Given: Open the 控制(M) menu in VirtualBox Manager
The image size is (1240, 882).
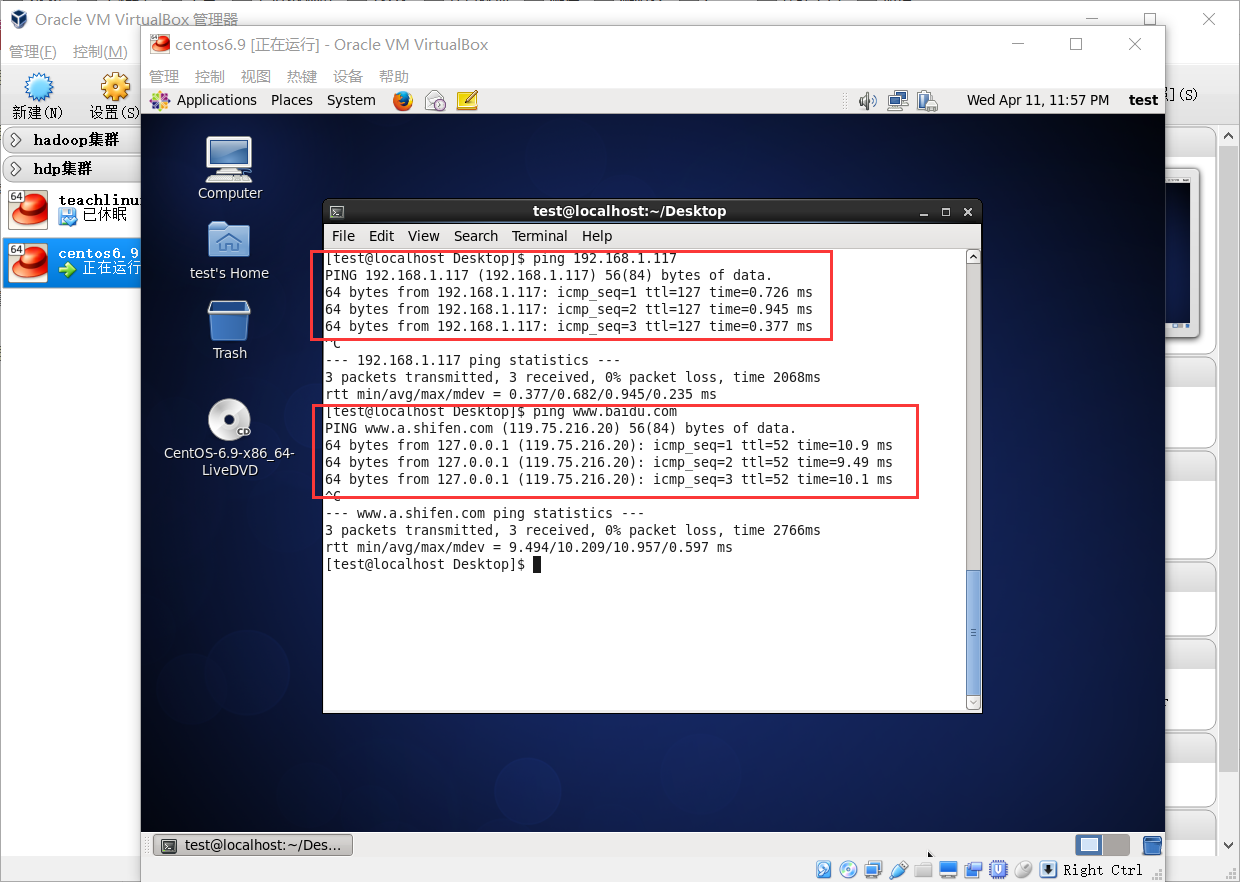Looking at the screenshot, I should click(101, 51).
